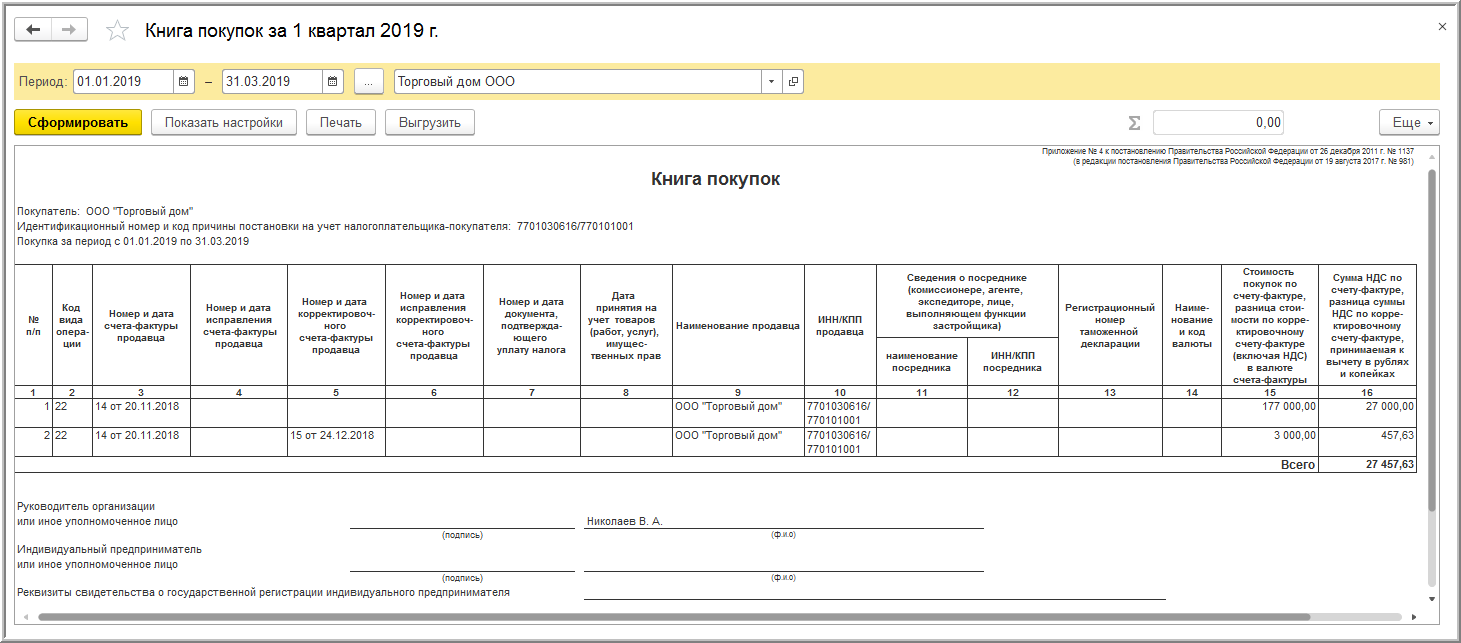Open the organization card icon next to Торговый дом
The image size is (1461, 643).
tap(793, 81)
